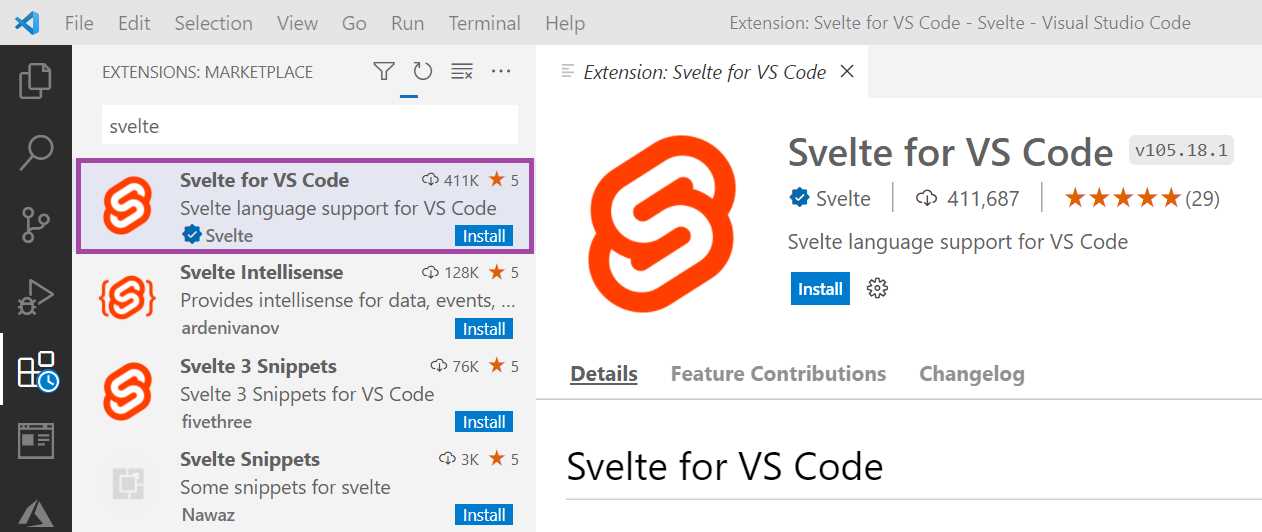Click verified publisher badge beside Svelte in list
Viewport: 1262px width, 532px height.
191,236
